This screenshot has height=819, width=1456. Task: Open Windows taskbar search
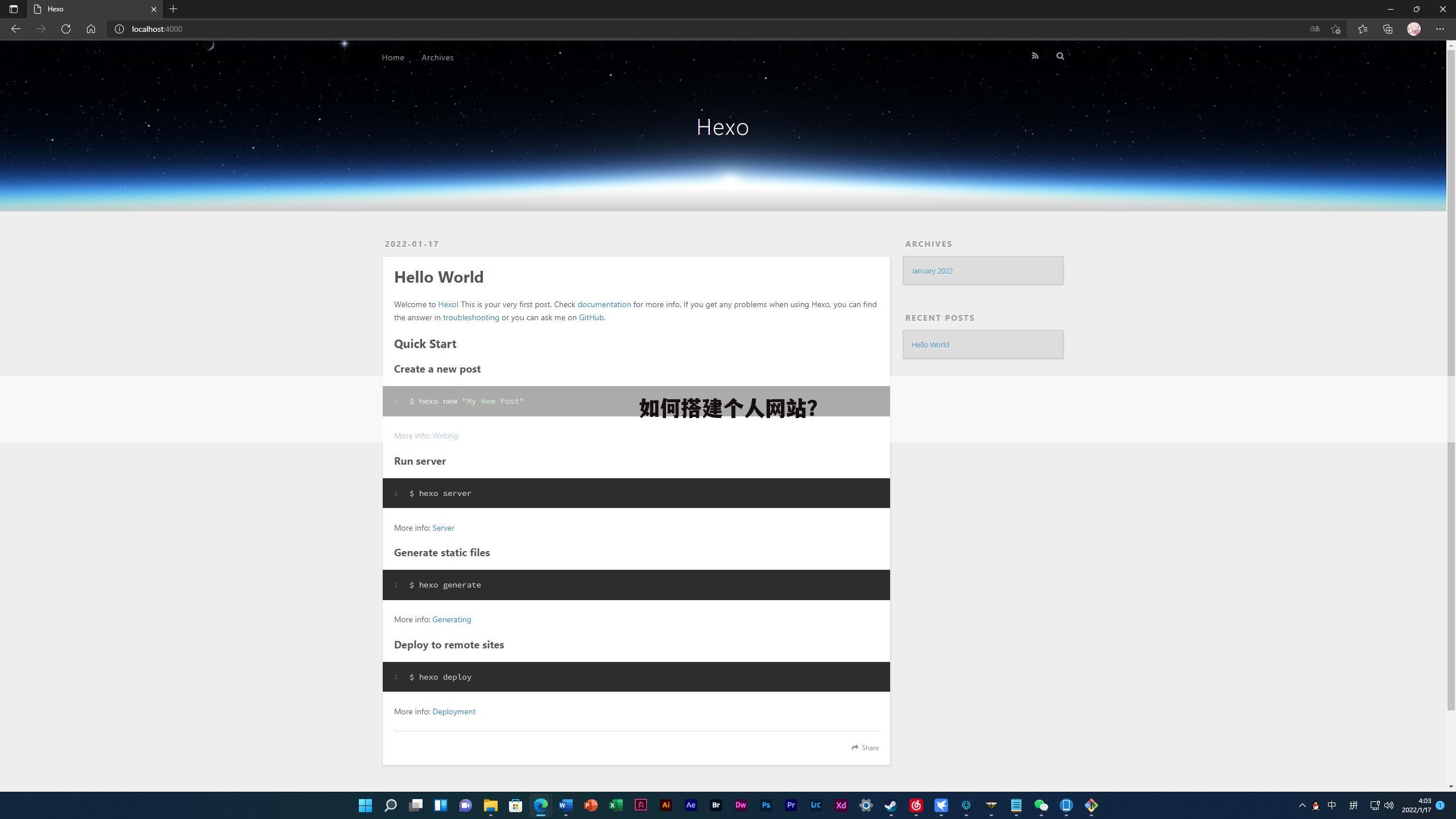tap(390, 805)
